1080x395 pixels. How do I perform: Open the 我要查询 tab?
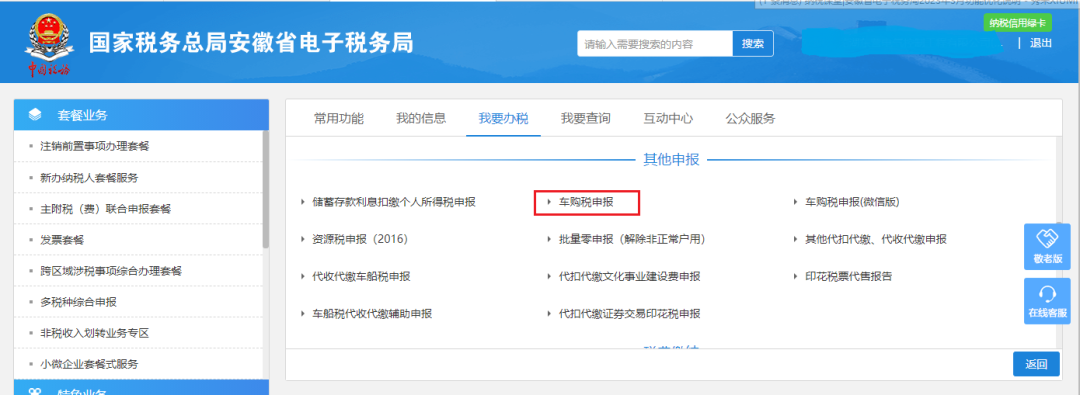pos(585,118)
